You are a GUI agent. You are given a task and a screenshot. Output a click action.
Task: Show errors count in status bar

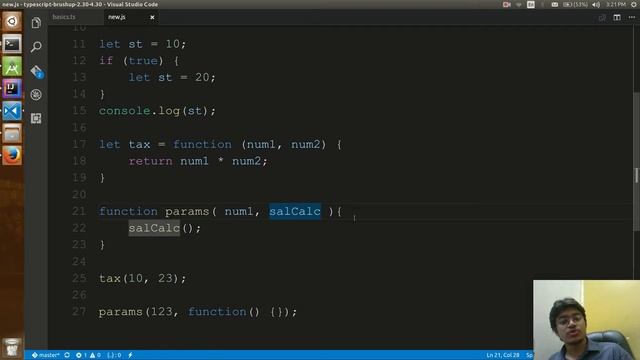(81, 355)
